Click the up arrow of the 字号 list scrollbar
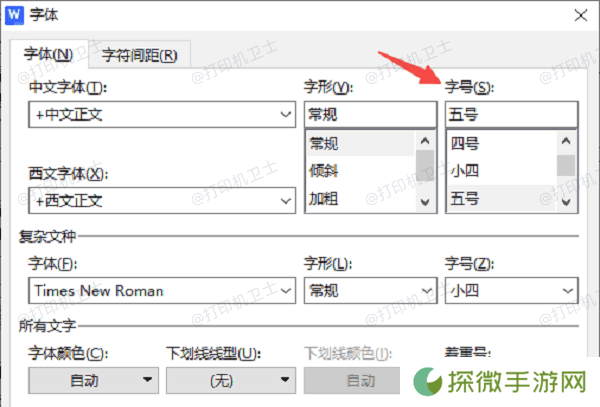 click(x=566, y=141)
